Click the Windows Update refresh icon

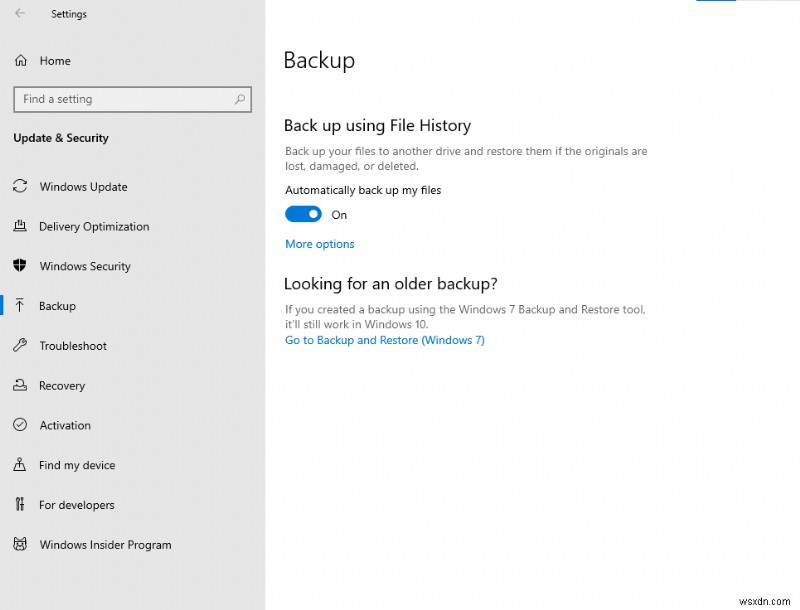click(x=19, y=187)
